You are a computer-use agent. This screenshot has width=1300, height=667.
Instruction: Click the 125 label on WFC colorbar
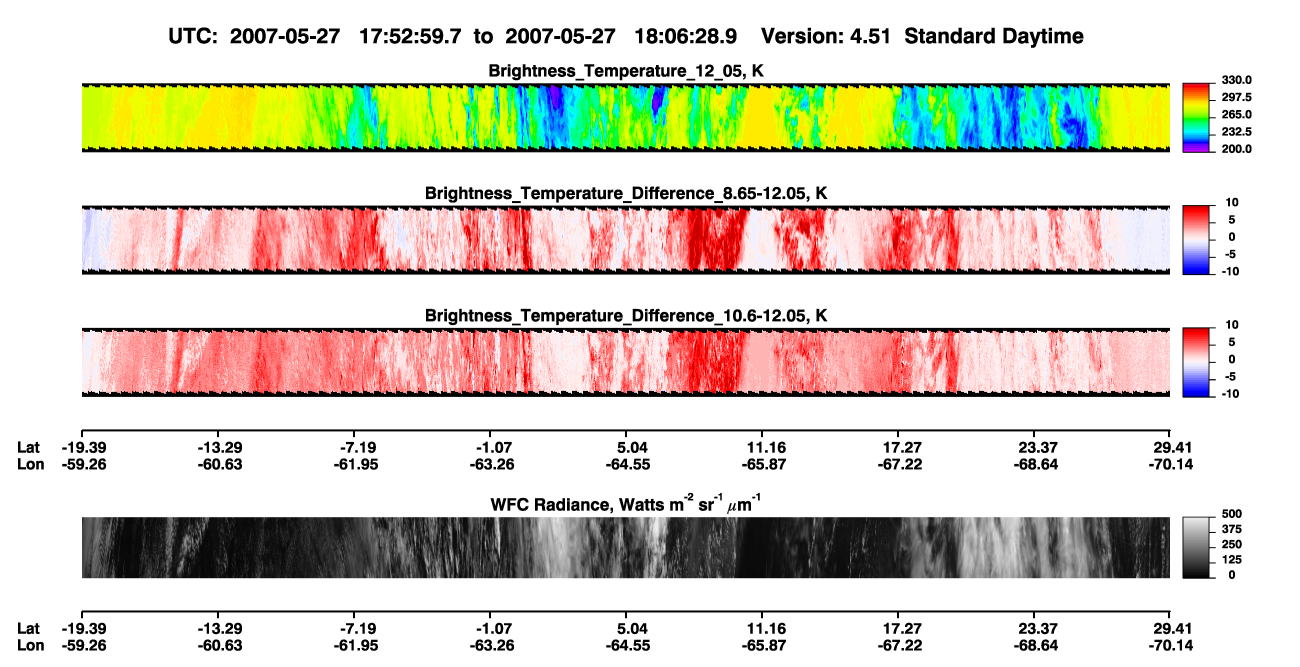(x=1233, y=559)
